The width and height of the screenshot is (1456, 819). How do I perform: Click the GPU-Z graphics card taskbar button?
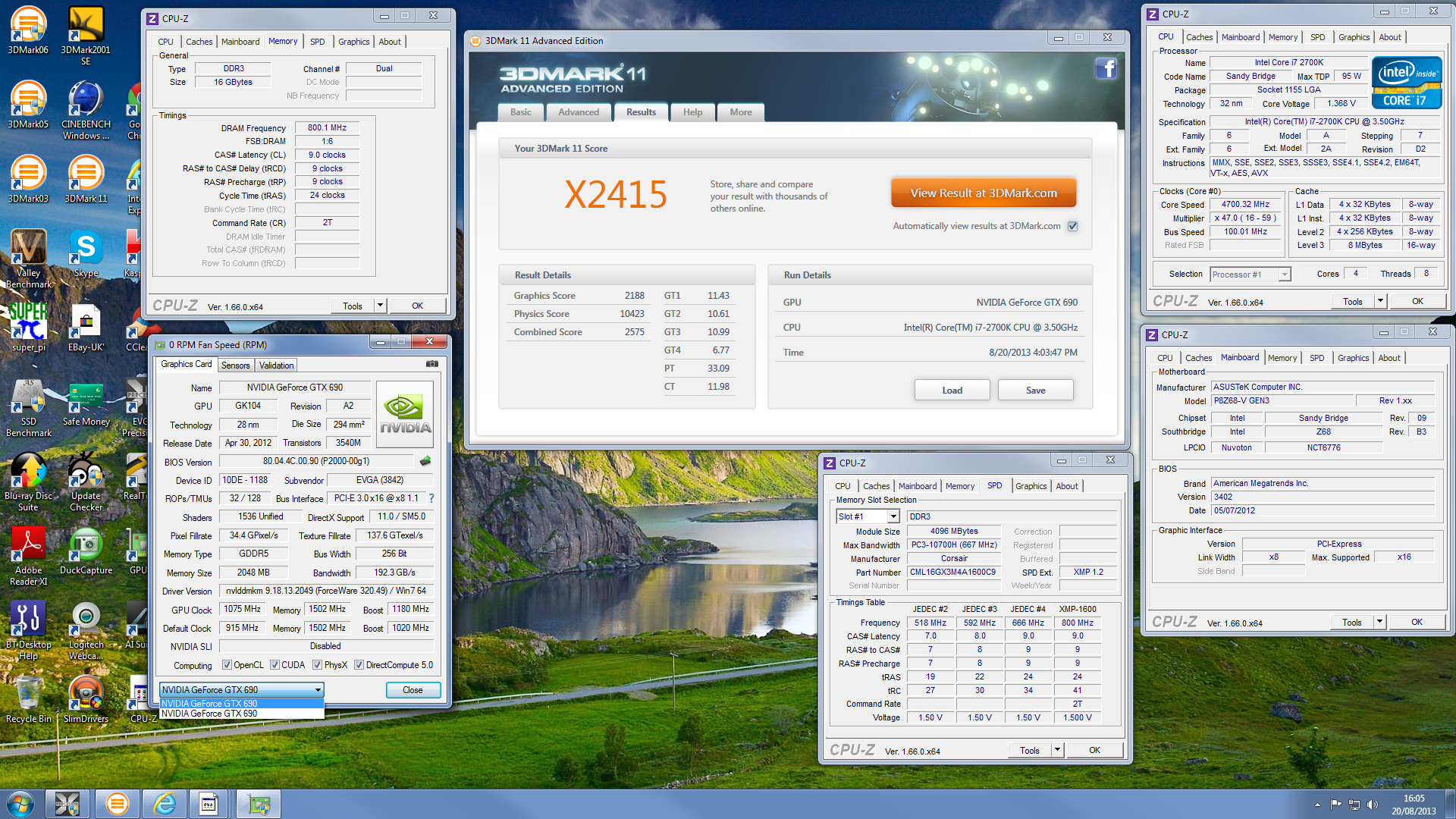259,804
